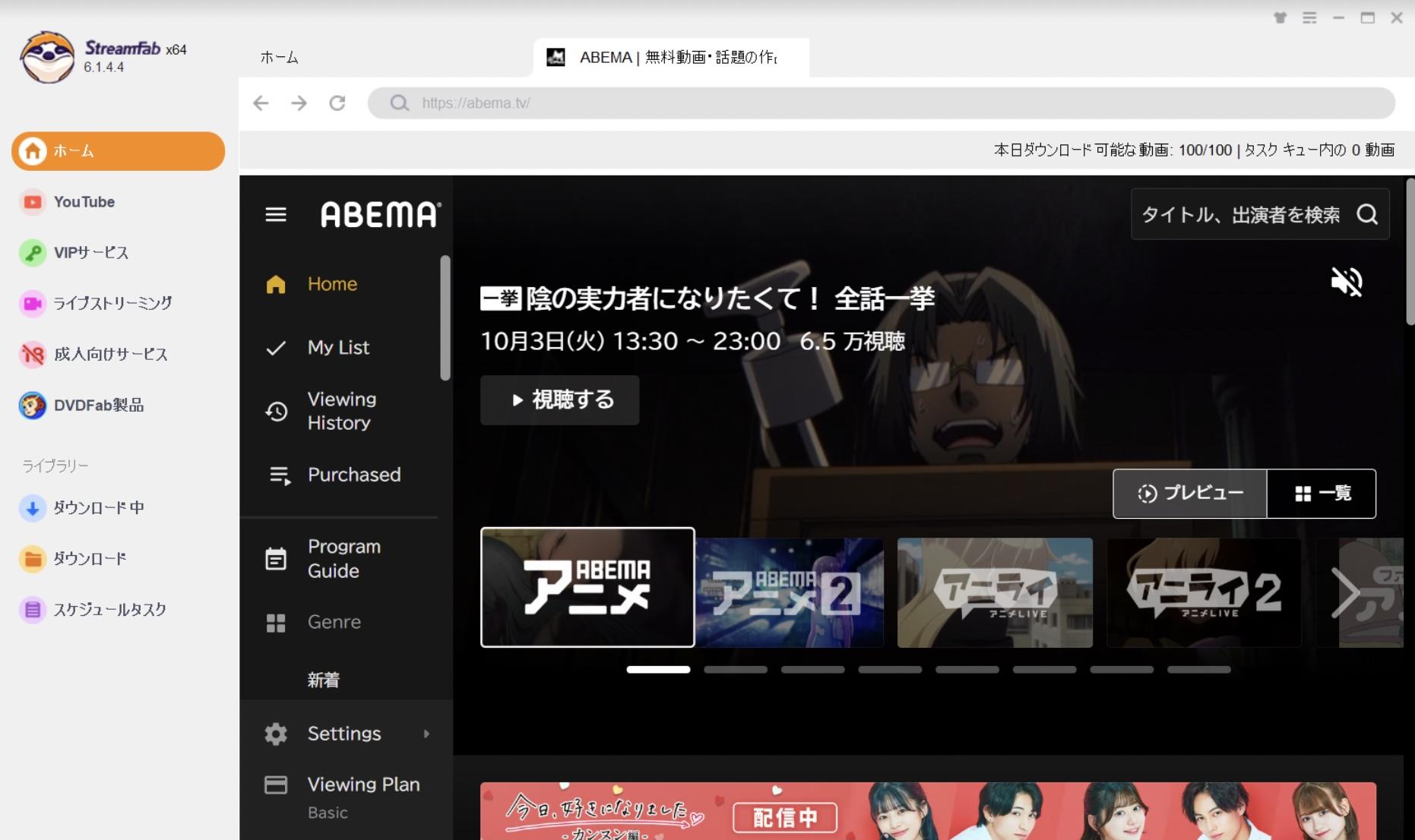Select the プレビュー view button
The height and width of the screenshot is (840, 1415).
[1190, 494]
